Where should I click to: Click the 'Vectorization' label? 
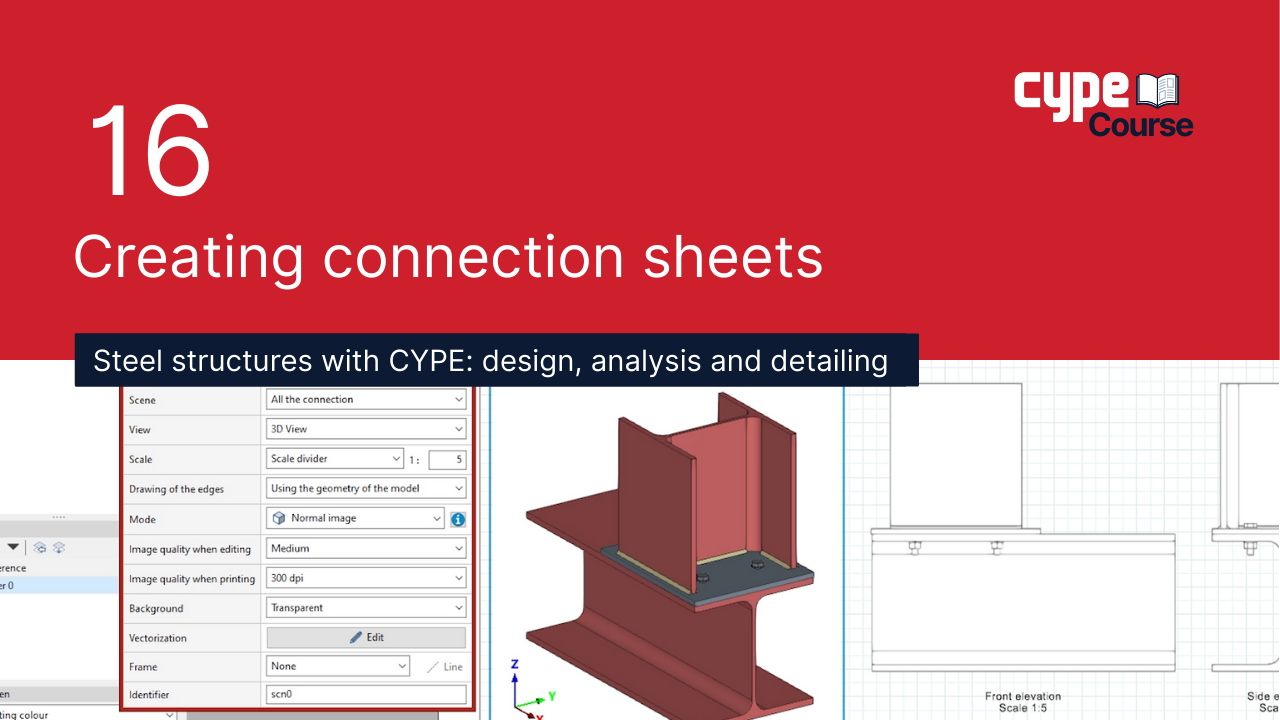[158, 638]
